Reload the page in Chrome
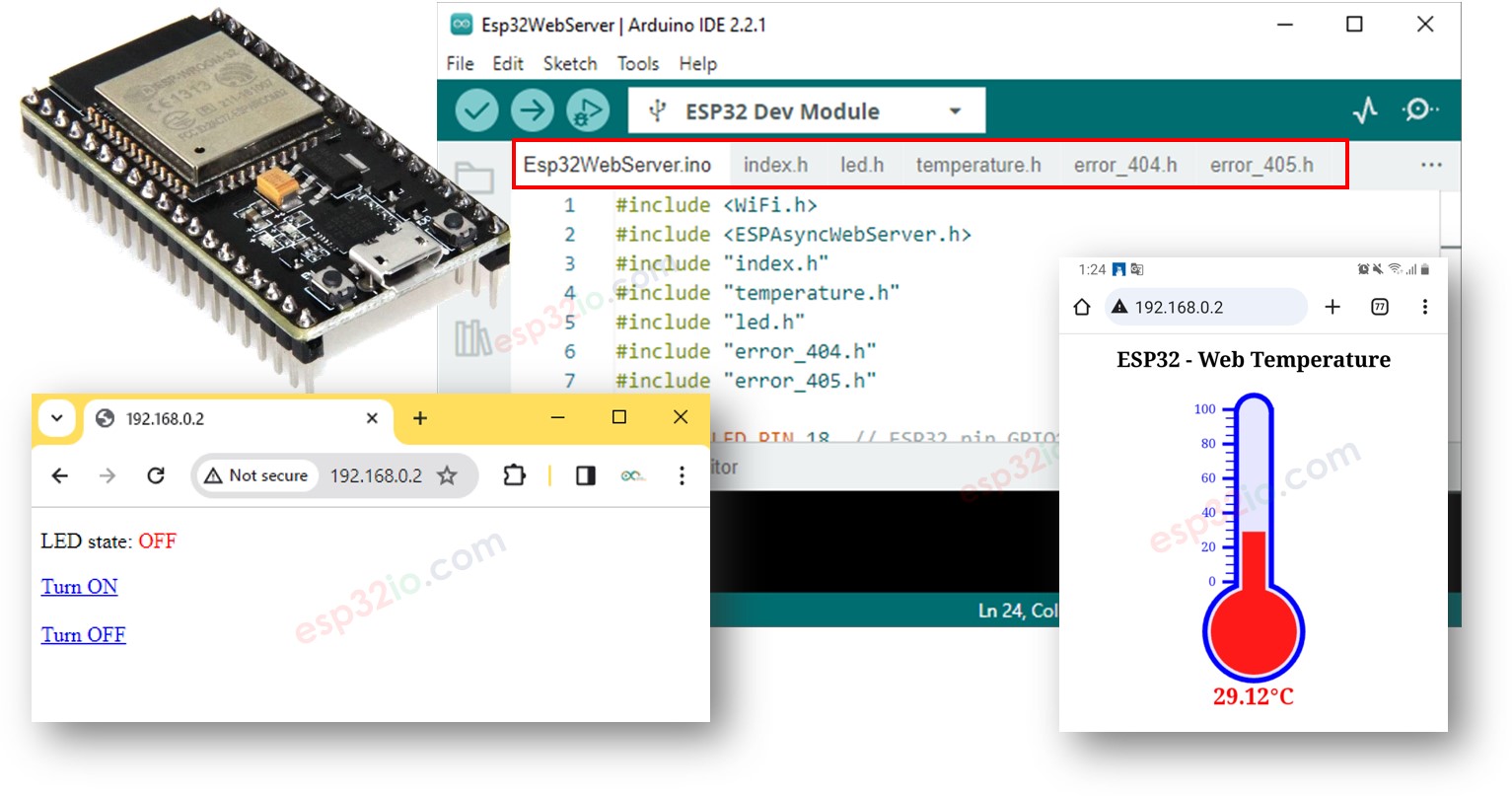The width and height of the screenshot is (1512, 796). 156,475
